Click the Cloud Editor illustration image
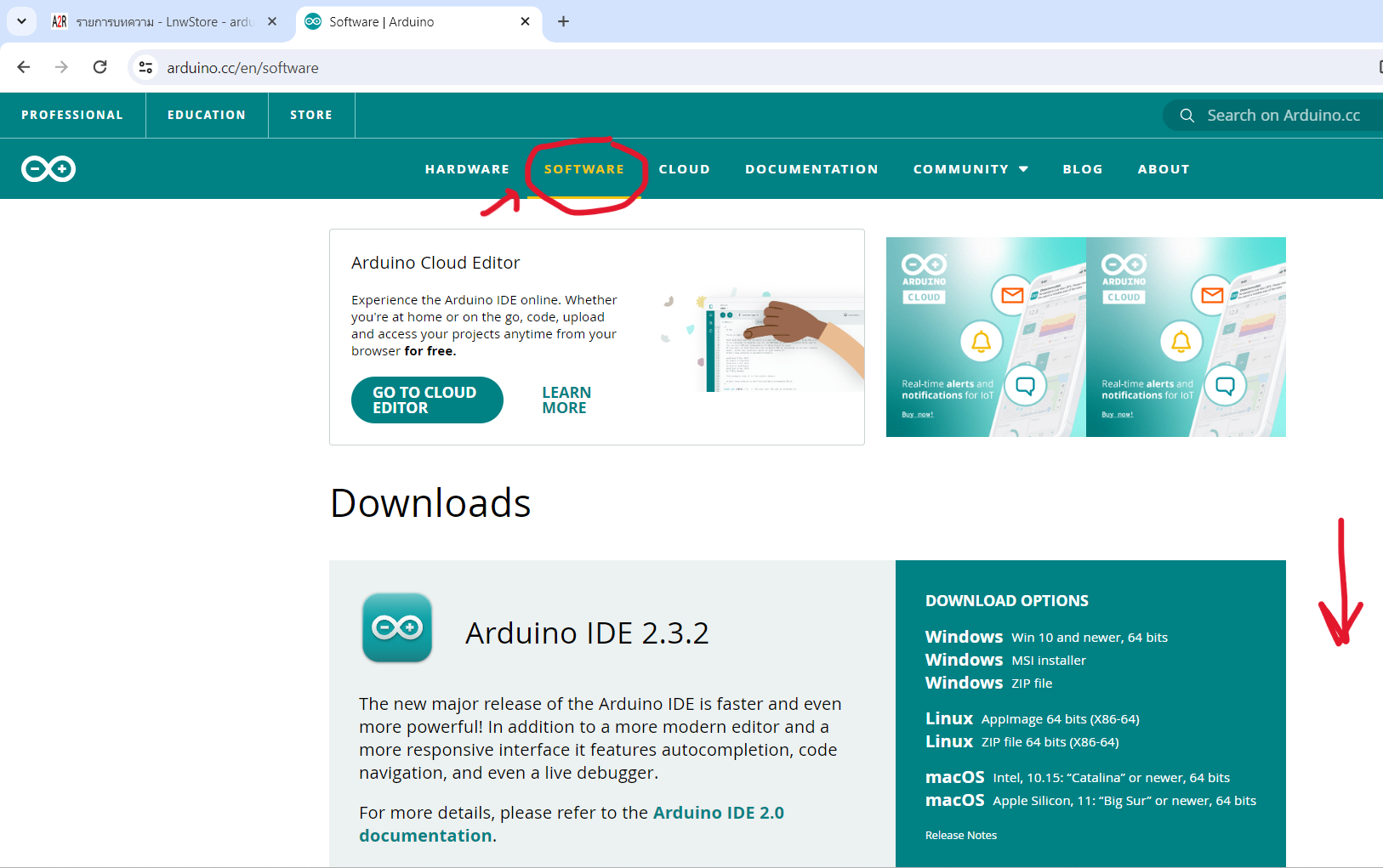The width and height of the screenshot is (1383, 868). click(763, 340)
